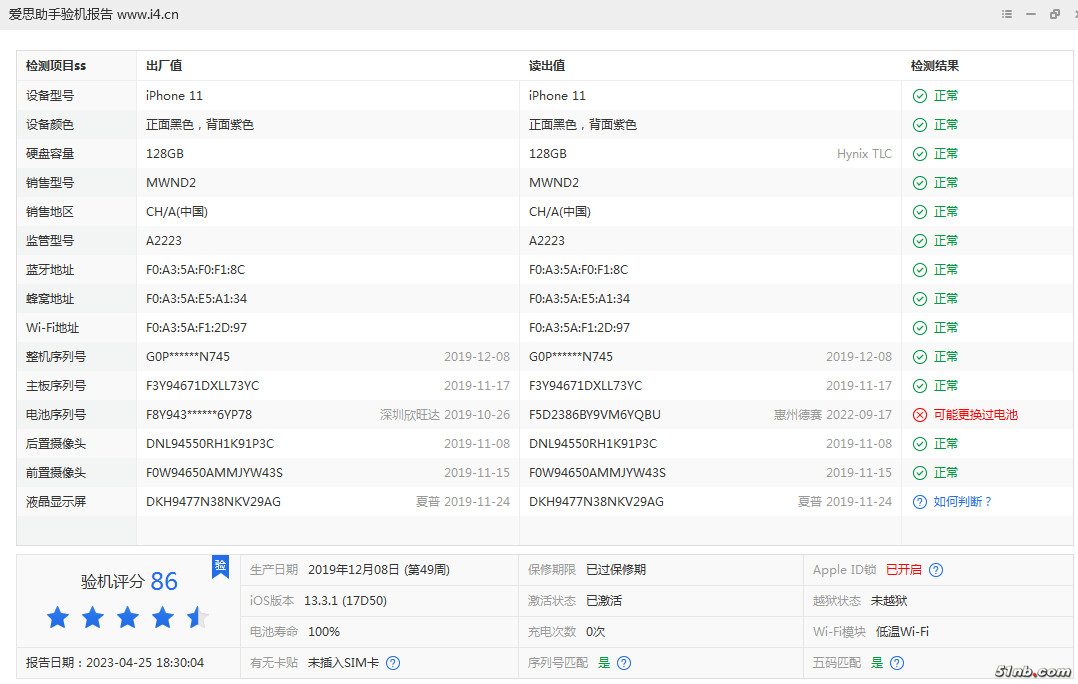The height and width of the screenshot is (684, 1078).
Task: Click the factory 液晶显示屏 serial DKH9477N38NKV29AG
Action: tap(213, 502)
